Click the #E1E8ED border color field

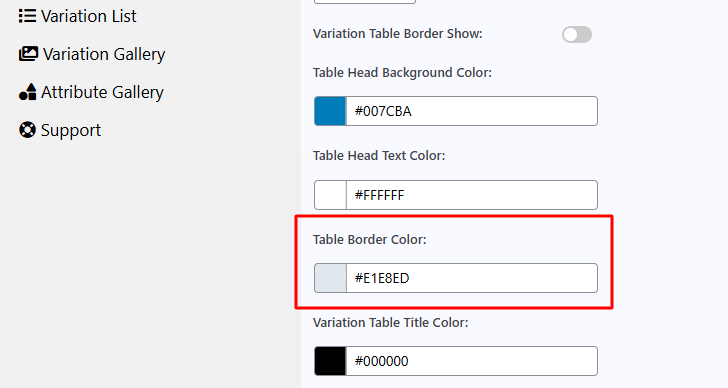click(472, 278)
